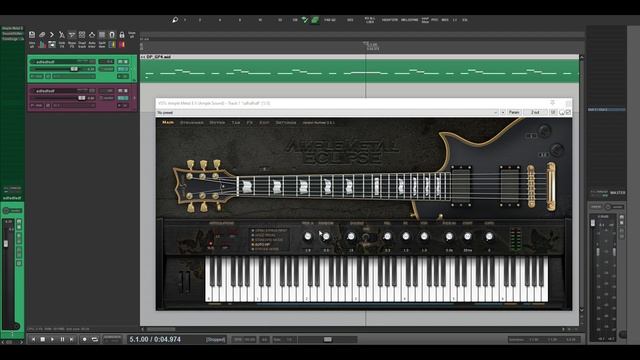
Task: Click the pitch wheel left of keyboard
Action: [x=181, y=282]
